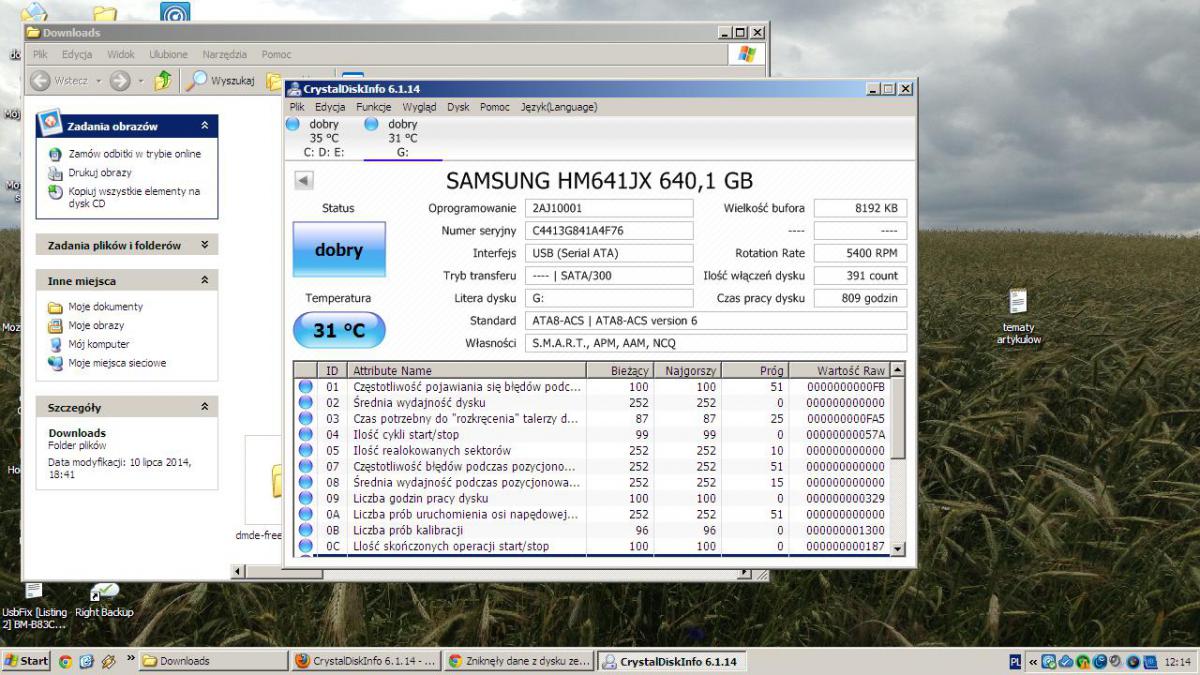This screenshot has height=675, width=1200.
Task: Click the Wyszukaj search button
Action: [x=222, y=81]
